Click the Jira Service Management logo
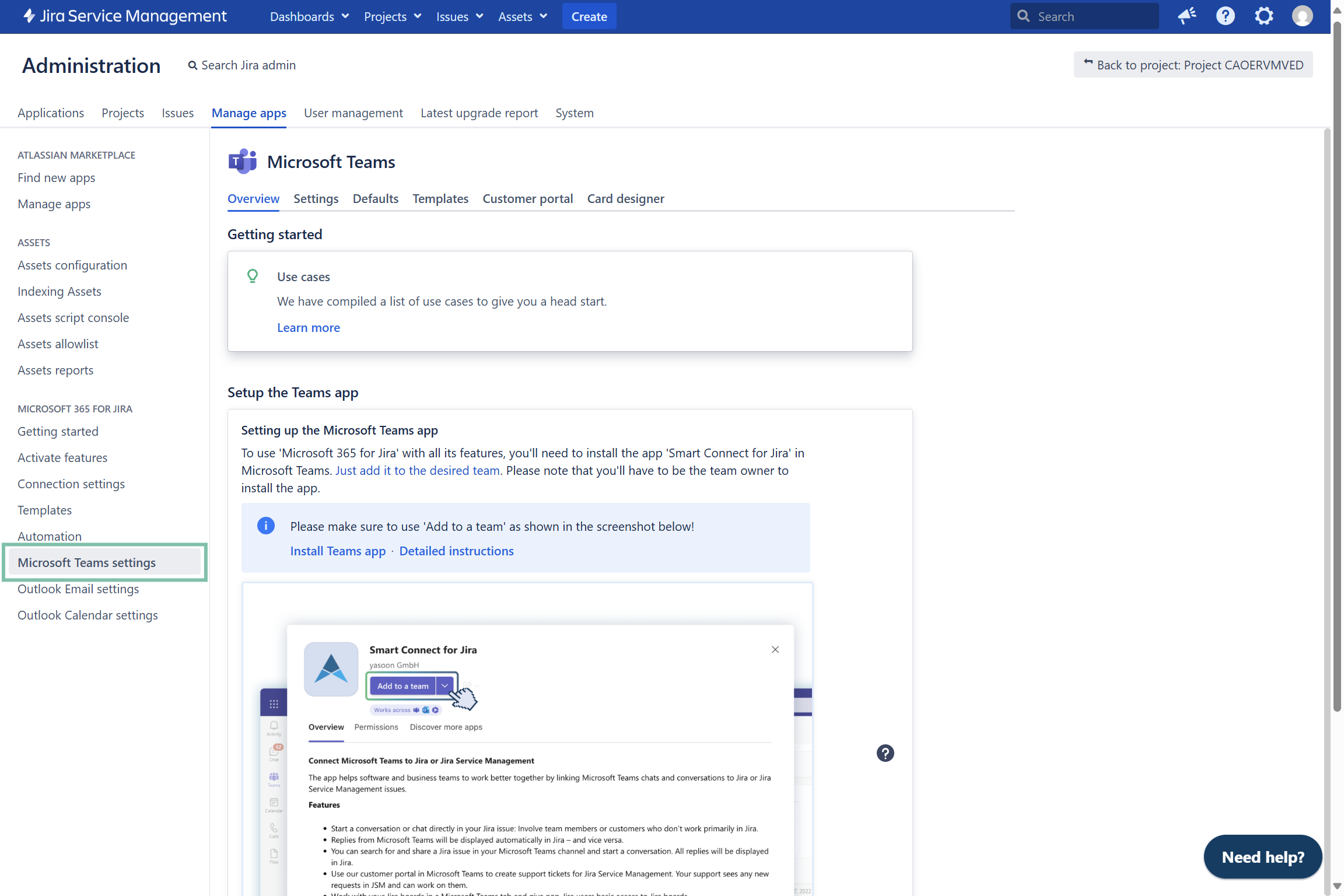1344x896 pixels. click(x=125, y=16)
